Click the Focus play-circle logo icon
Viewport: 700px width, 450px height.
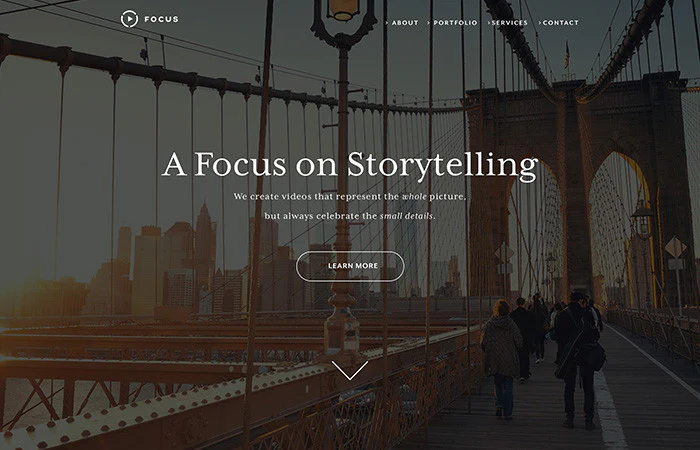coord(129,19)
